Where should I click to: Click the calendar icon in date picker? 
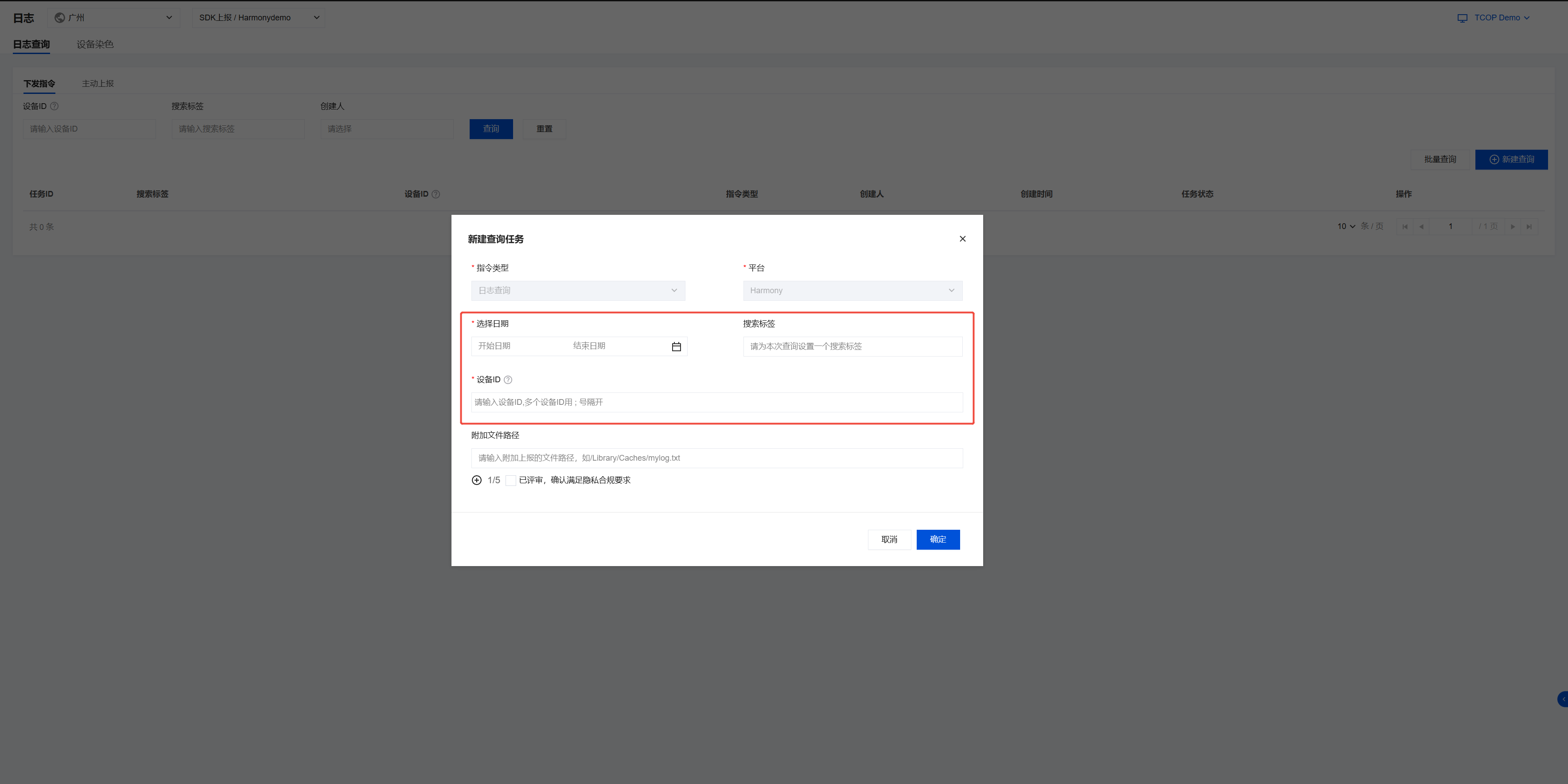click(676, 346)
